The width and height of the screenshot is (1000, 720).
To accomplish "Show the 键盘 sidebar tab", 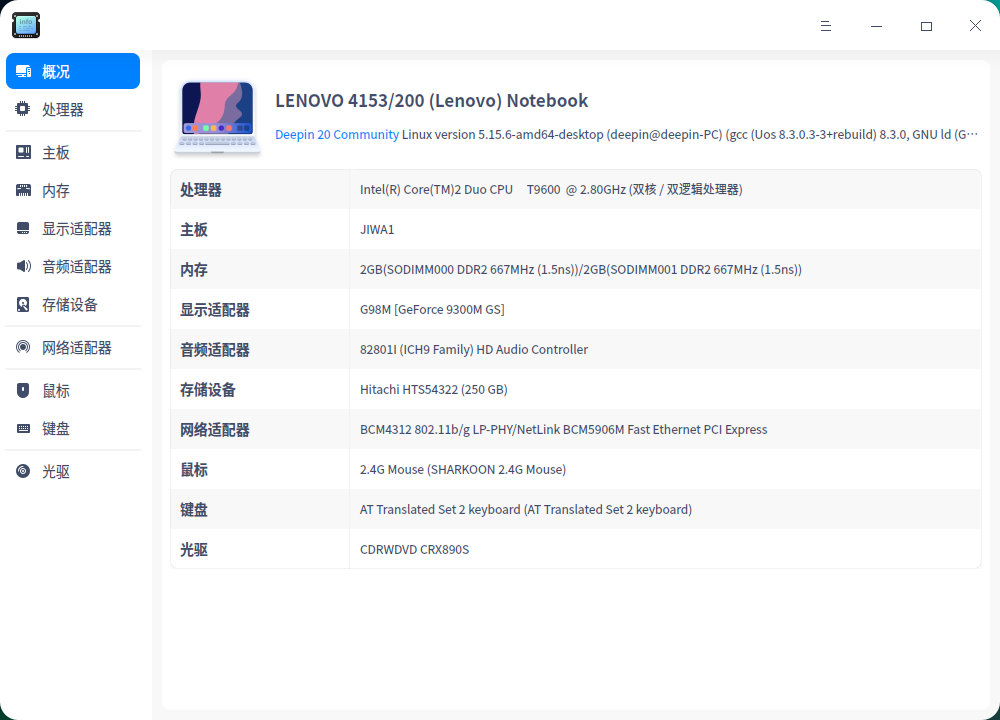I will (73, 429).
